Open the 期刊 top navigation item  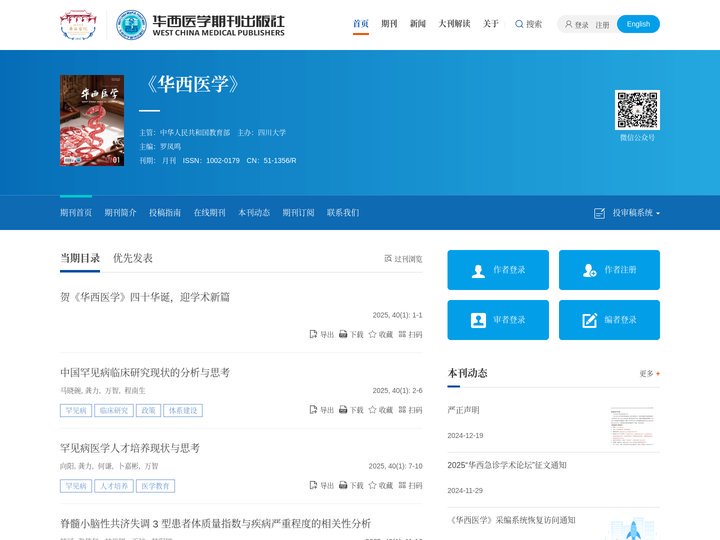pyautogui.click(x=389, y=23)
